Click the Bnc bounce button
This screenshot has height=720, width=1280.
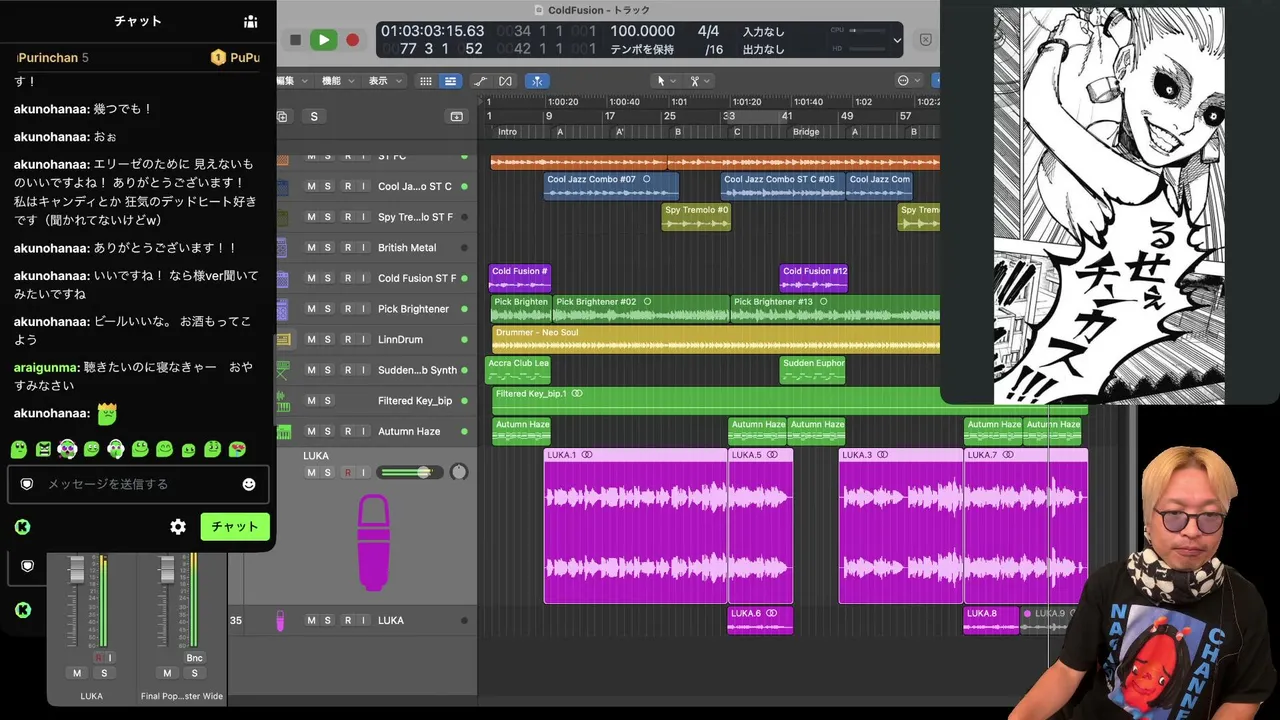(x=194, y=658)
